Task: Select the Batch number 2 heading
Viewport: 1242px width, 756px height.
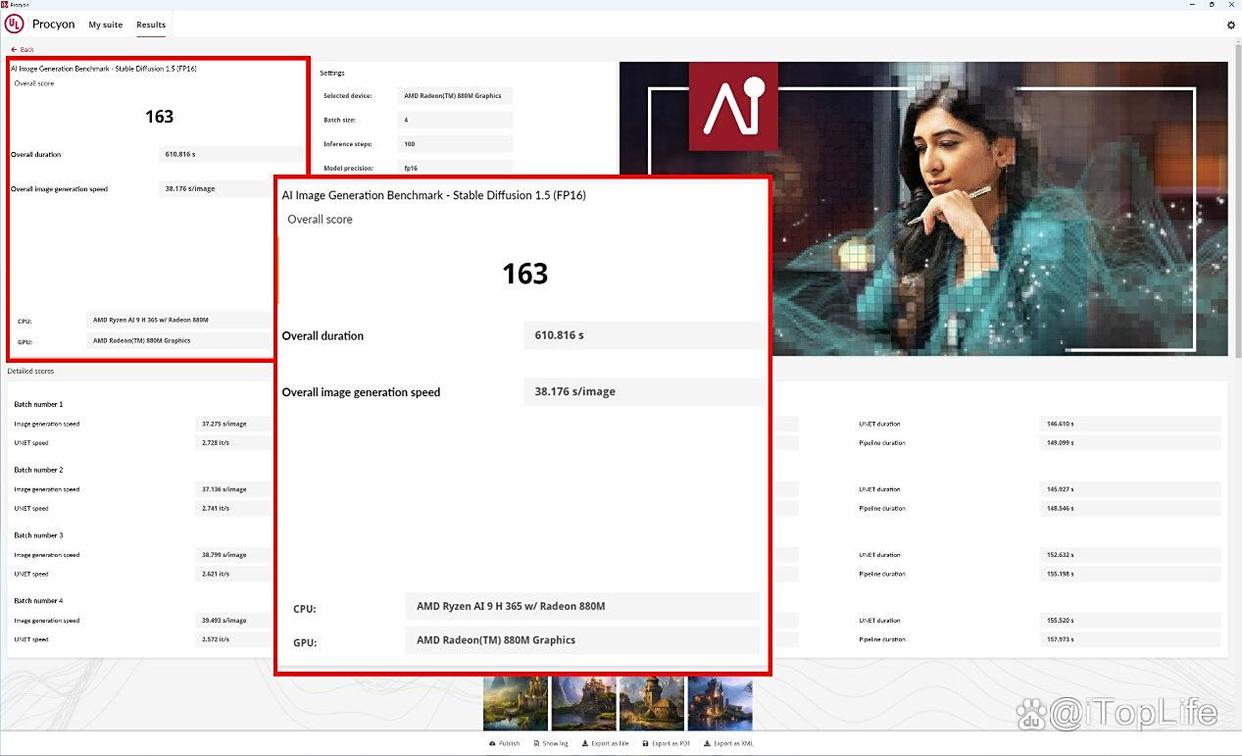Action: coord(38,470)
